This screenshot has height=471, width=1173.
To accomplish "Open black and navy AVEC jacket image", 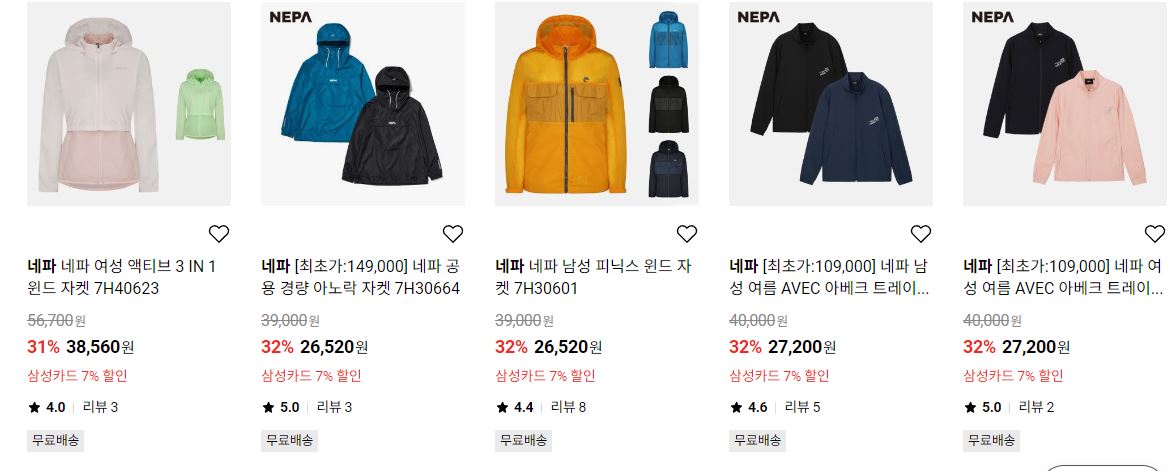I will click(831, 104).
